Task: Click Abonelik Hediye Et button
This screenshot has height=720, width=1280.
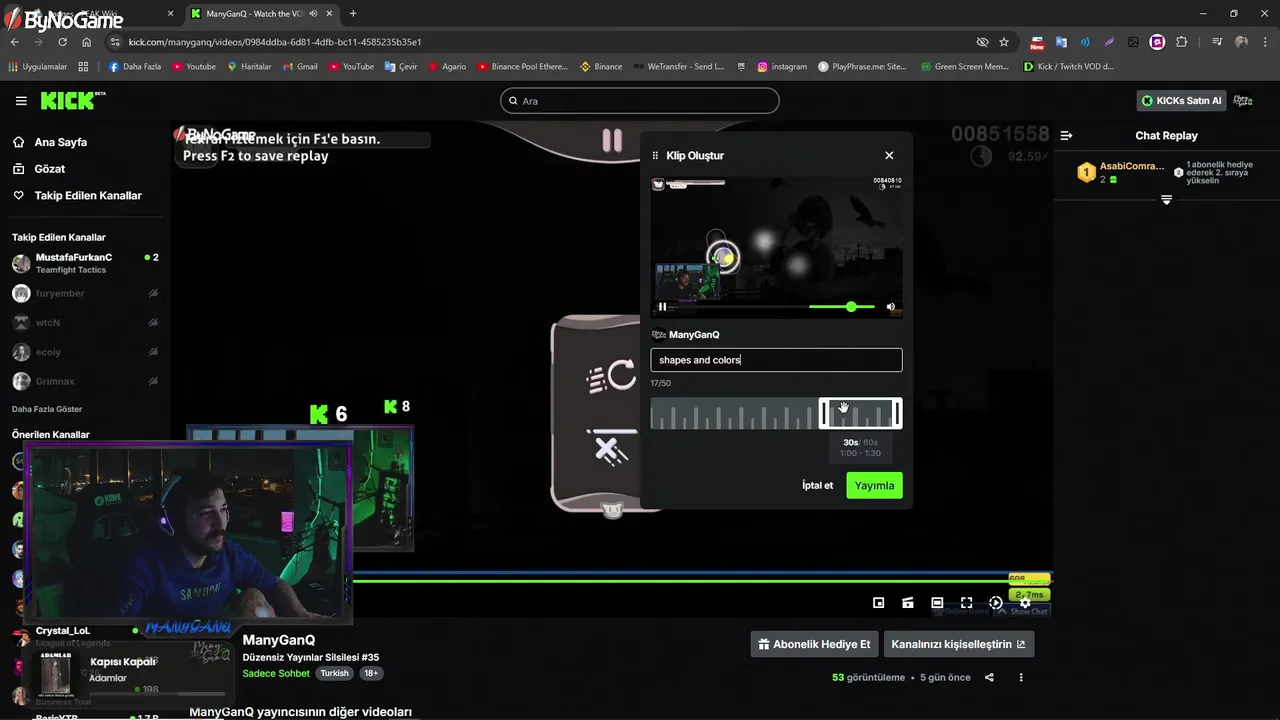Action: [815, 644]
